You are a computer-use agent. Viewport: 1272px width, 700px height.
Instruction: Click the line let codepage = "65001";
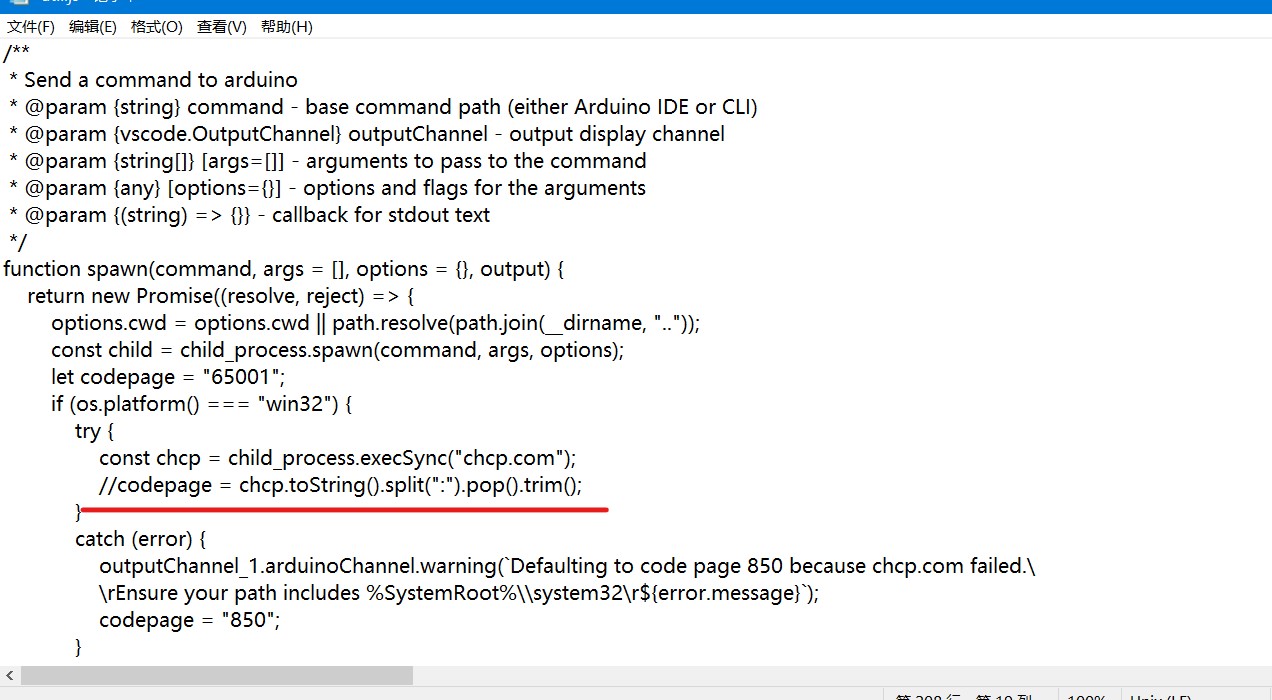[x=169, y=377]
